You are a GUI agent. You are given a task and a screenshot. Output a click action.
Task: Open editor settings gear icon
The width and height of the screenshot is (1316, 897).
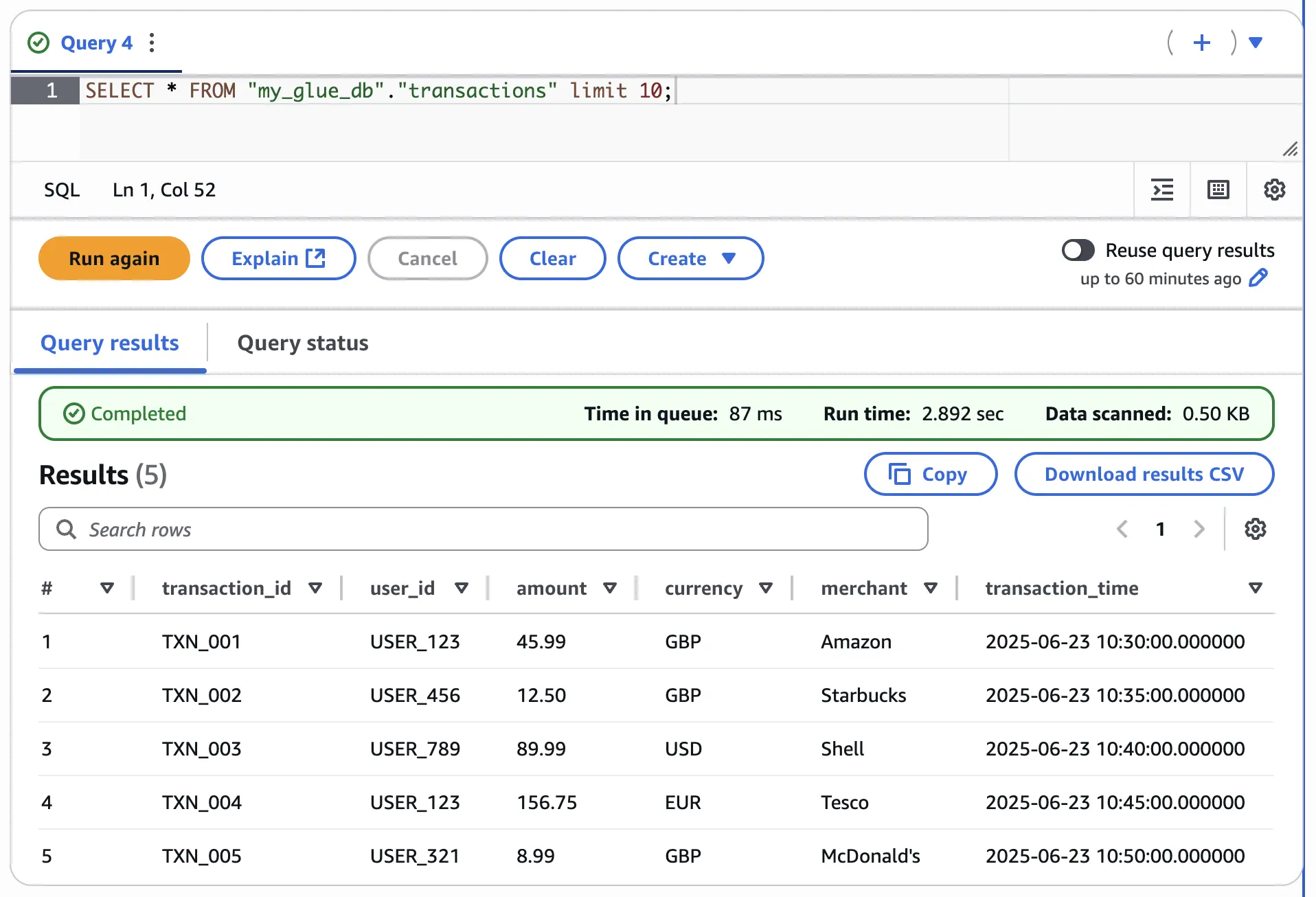coord(1274,190)
